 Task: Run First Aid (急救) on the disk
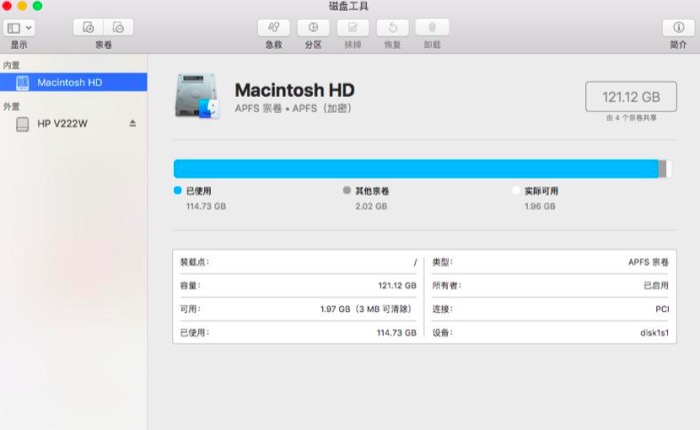tap(274, 28)
